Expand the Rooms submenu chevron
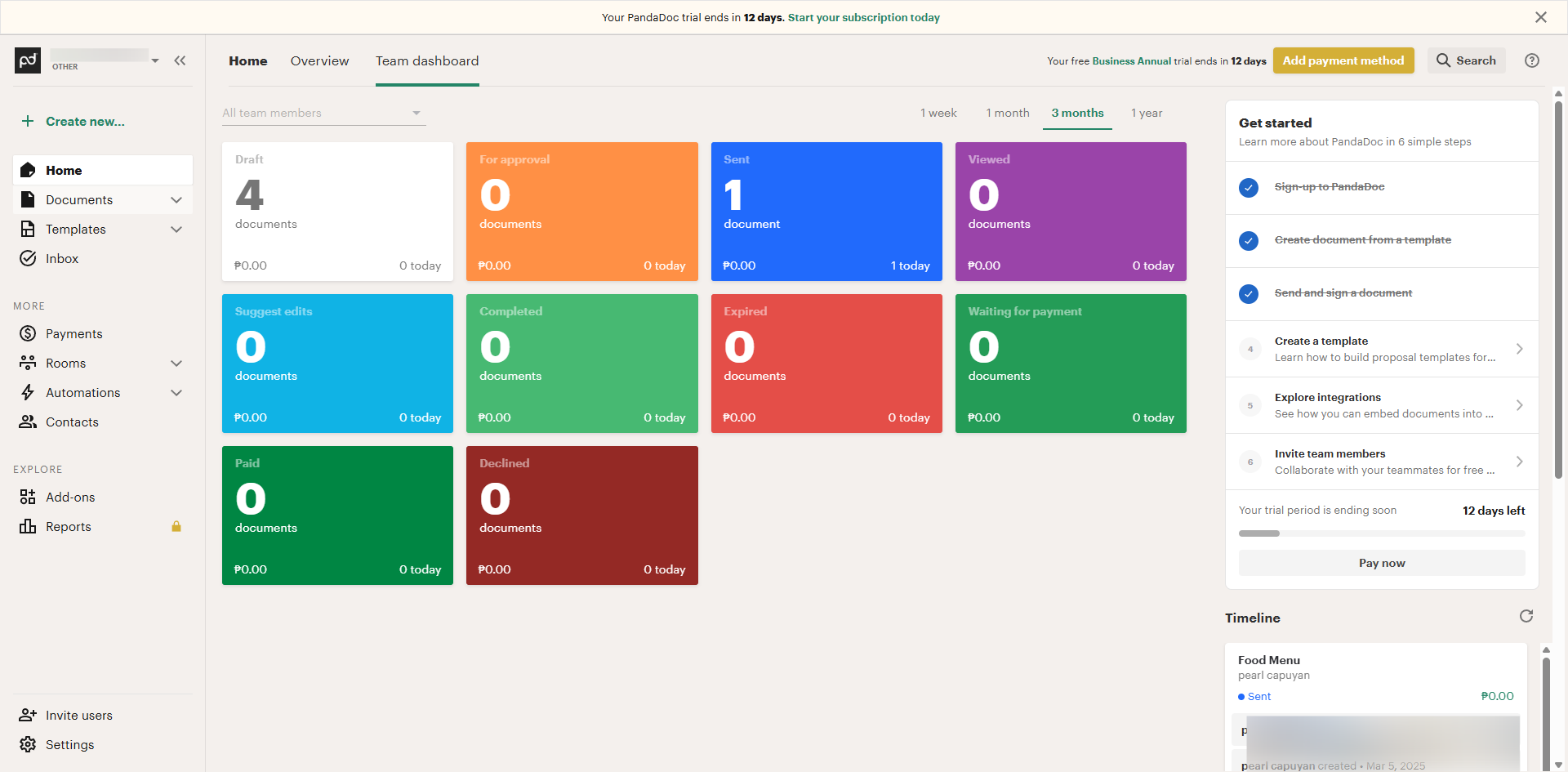The image size is (1568, 772). [176, 363]
